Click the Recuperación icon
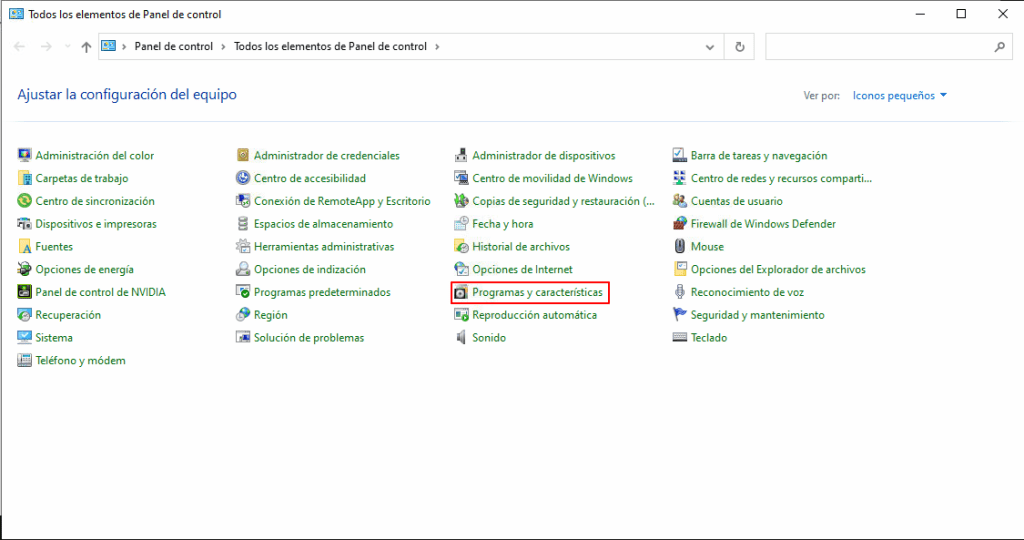Viewport: 1024px width, 540px height. point(24,315)
